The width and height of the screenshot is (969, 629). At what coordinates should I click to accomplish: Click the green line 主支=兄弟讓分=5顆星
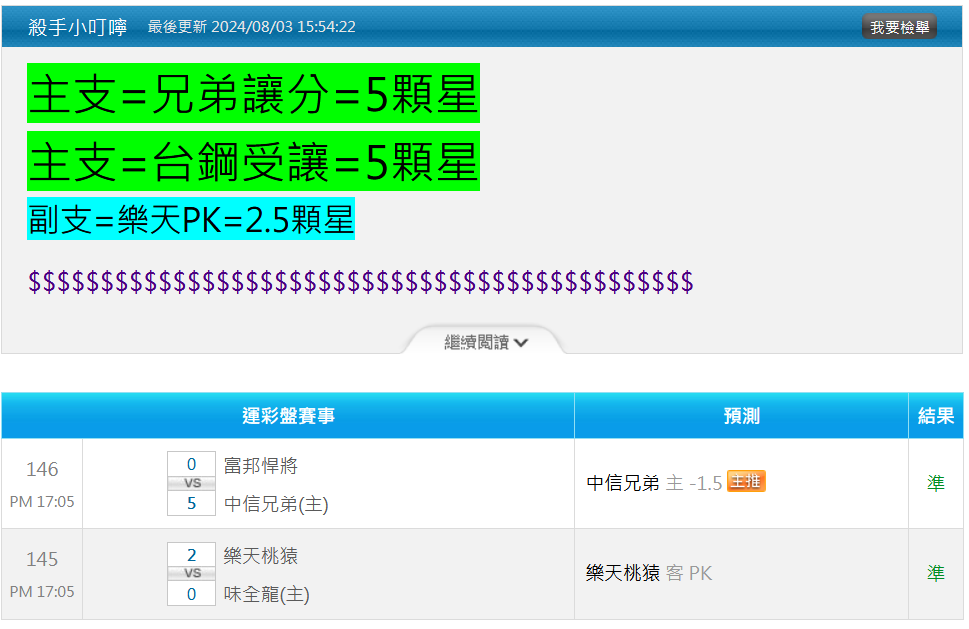253,93
